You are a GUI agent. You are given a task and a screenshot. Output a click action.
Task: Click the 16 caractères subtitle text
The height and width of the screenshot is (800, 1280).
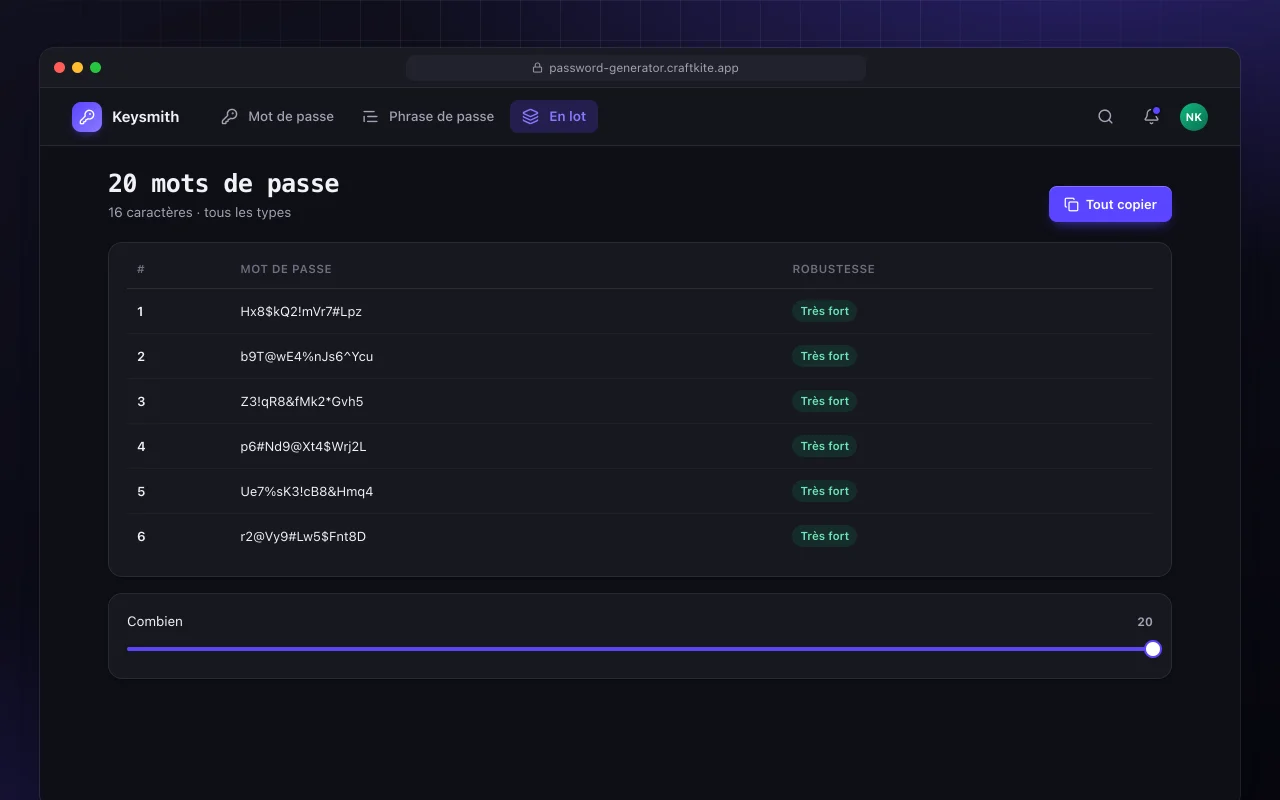click(200, 212)
